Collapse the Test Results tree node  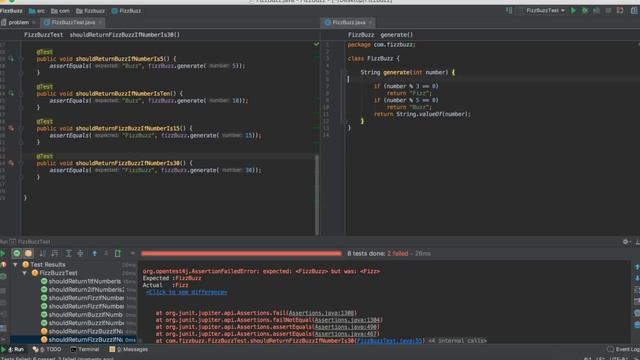(x=16, y=264)
